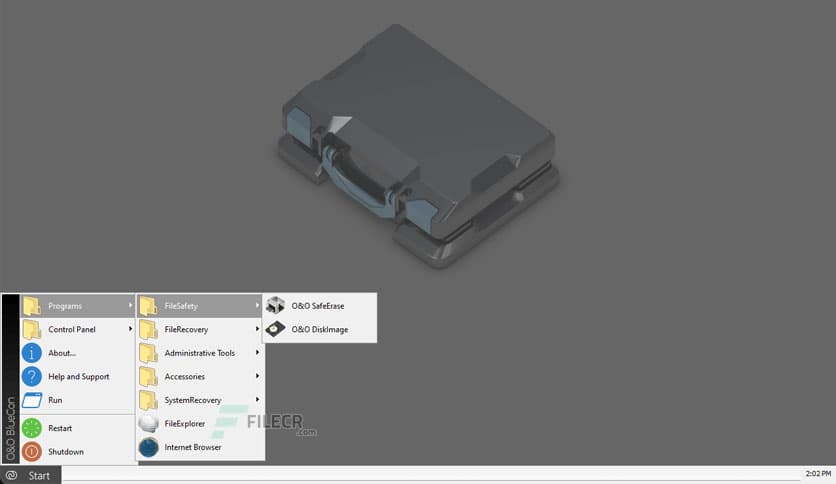The image size is (836, 484).
Task: Click the Administrative Tools folder icon
Action: point(148,353)
